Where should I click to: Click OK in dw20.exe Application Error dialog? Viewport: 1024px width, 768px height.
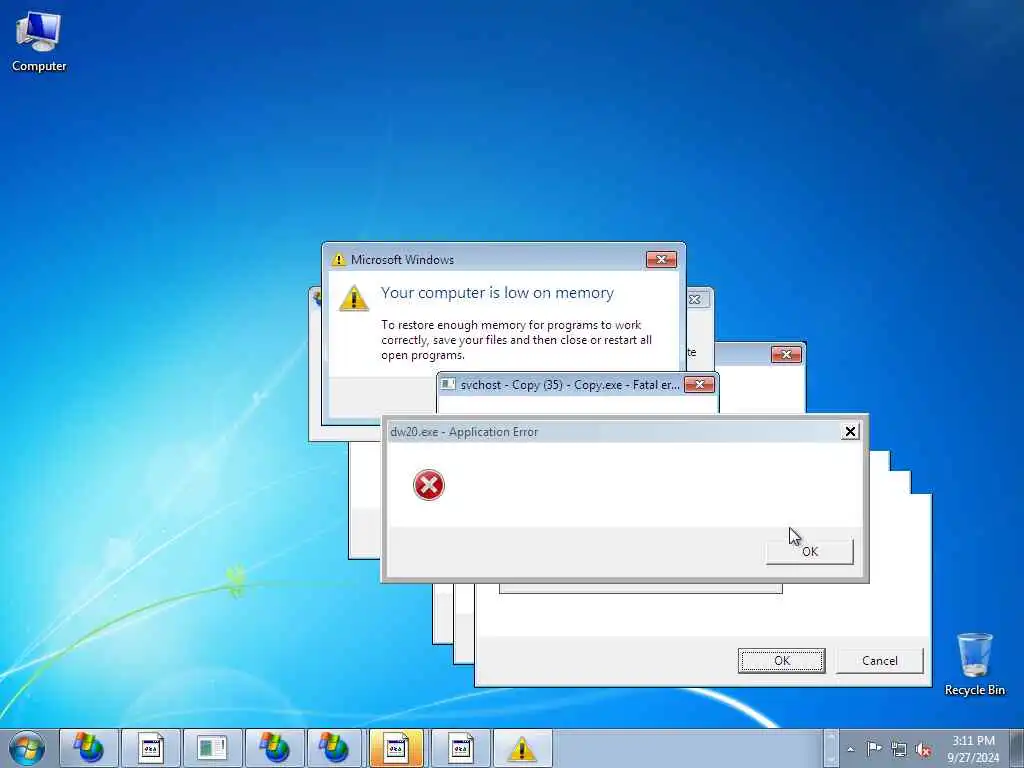tap(810, 552)
